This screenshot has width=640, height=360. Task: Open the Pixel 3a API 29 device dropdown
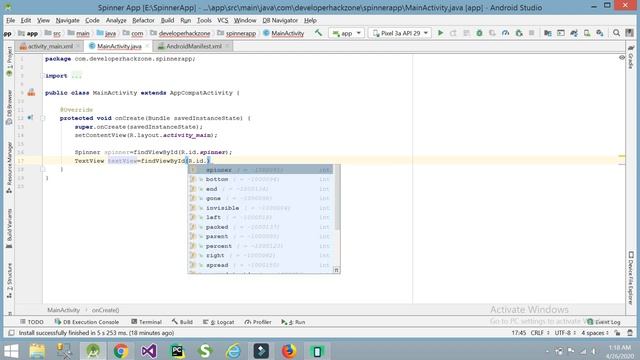point(400,33)
